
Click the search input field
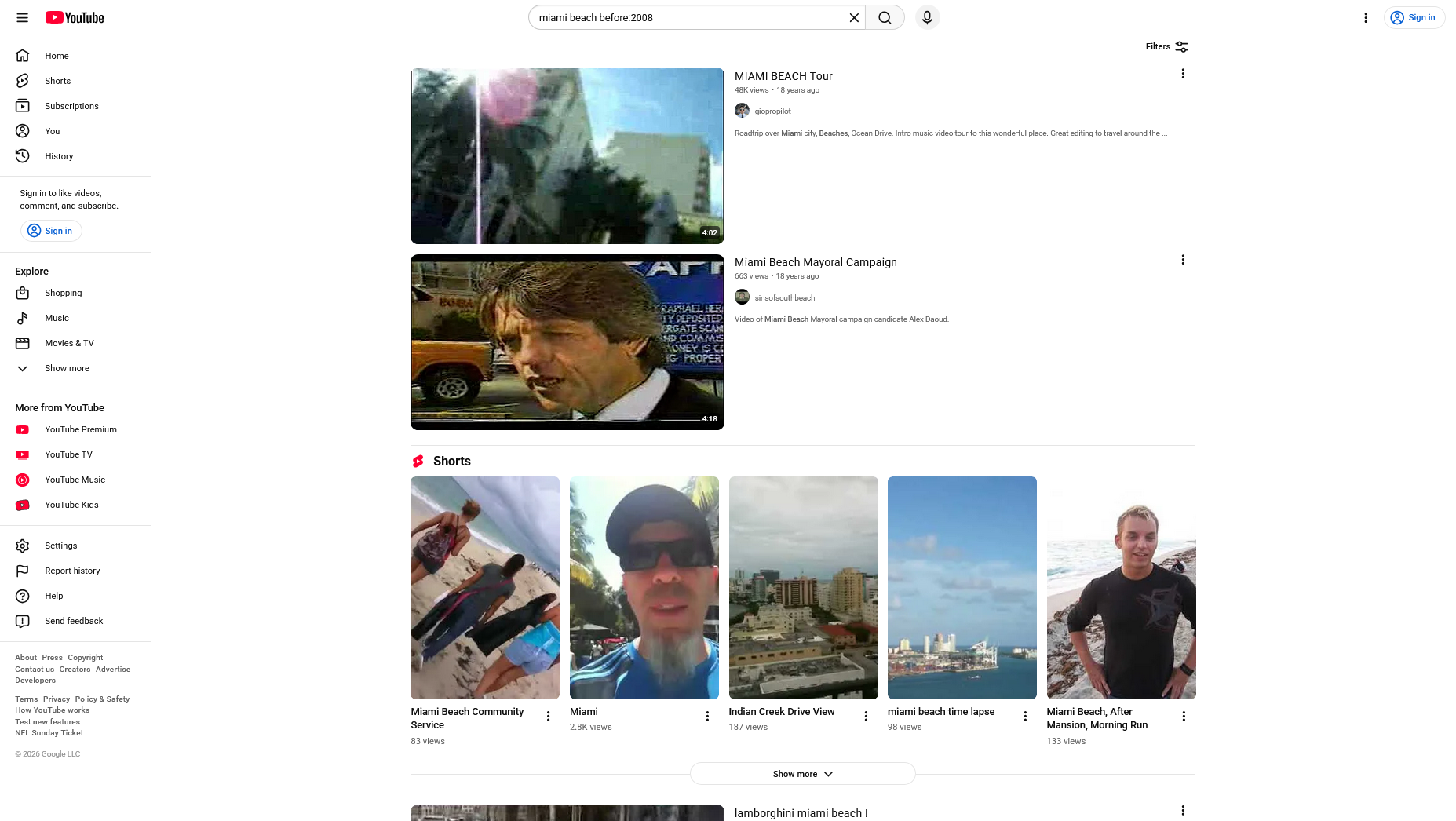[x=689, y=17]
